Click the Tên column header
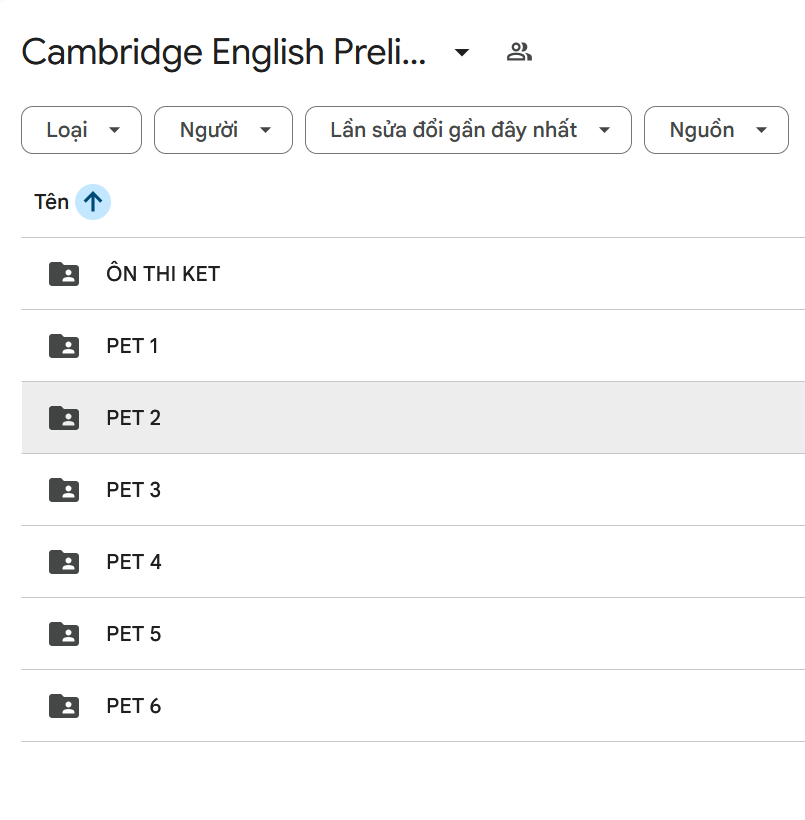Image resolution: width=805 pixels, height=820 pixels. click(51, 202)
